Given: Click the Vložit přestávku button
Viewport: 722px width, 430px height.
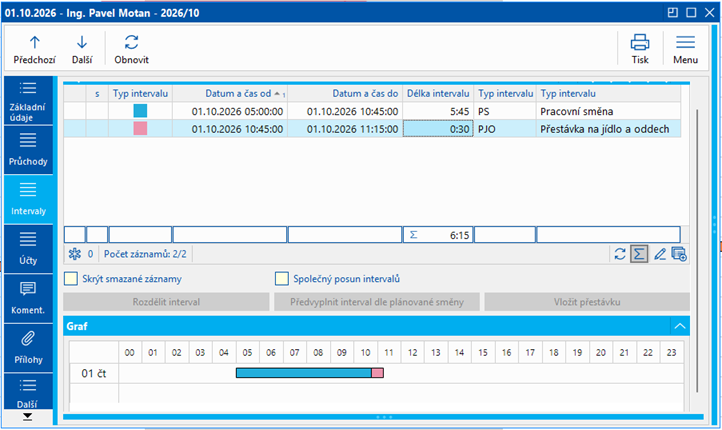Looking at the screenshot, I should 587,302.
